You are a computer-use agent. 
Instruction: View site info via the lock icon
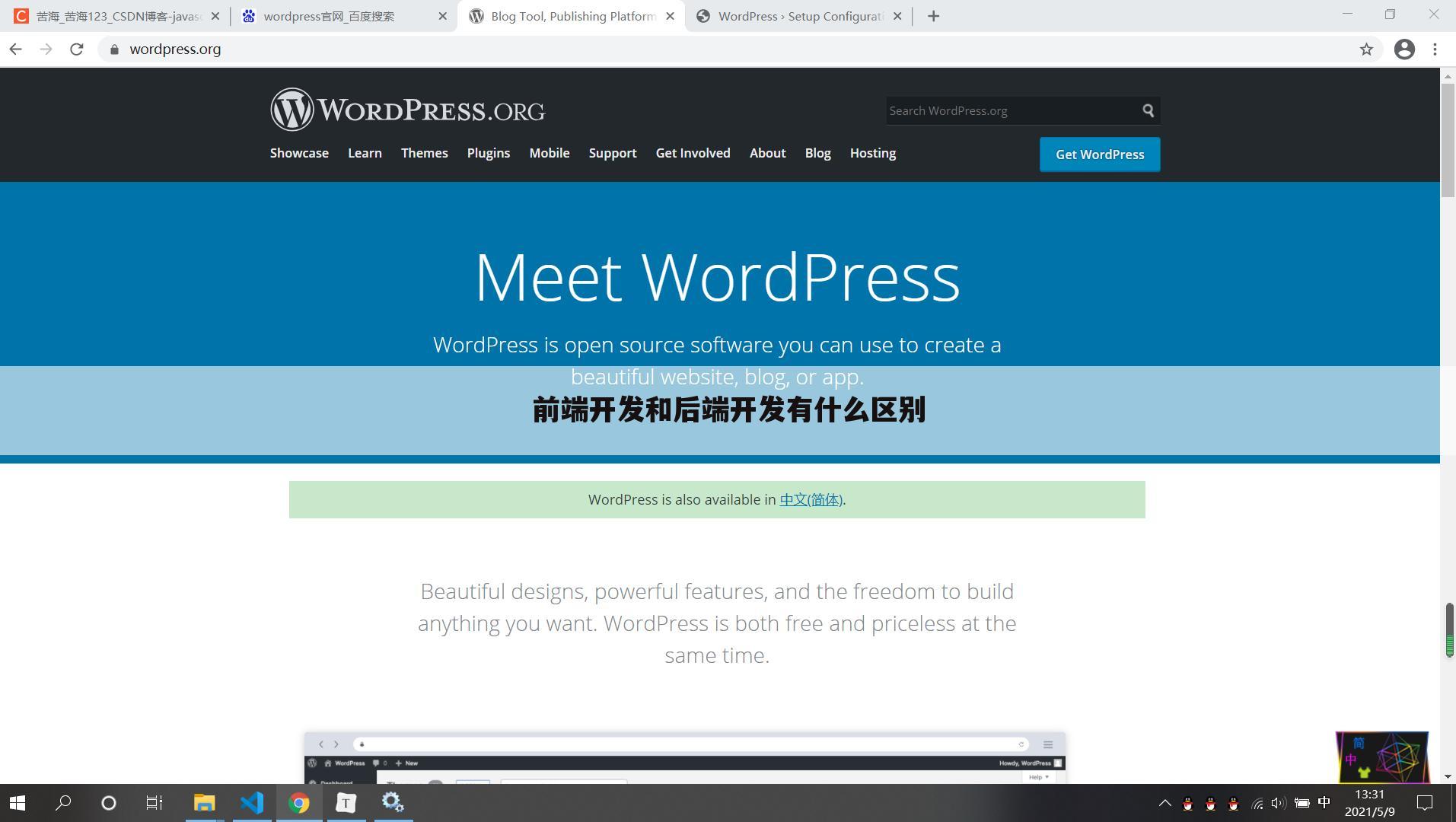114,49
